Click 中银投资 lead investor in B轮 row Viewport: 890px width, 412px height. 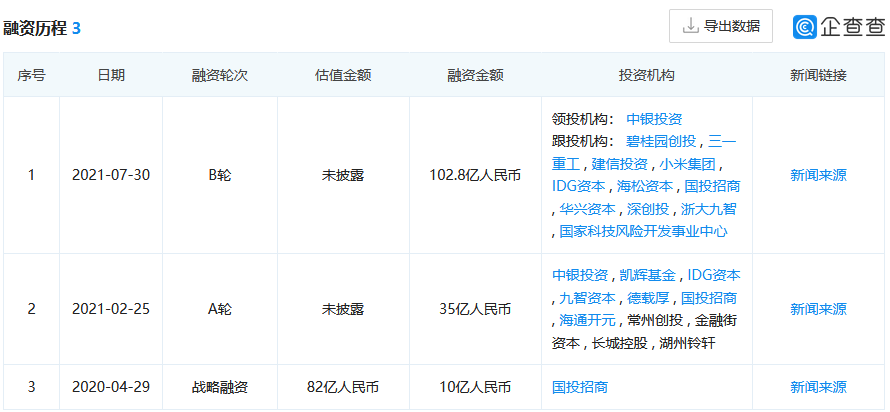(x=654, y=119)
